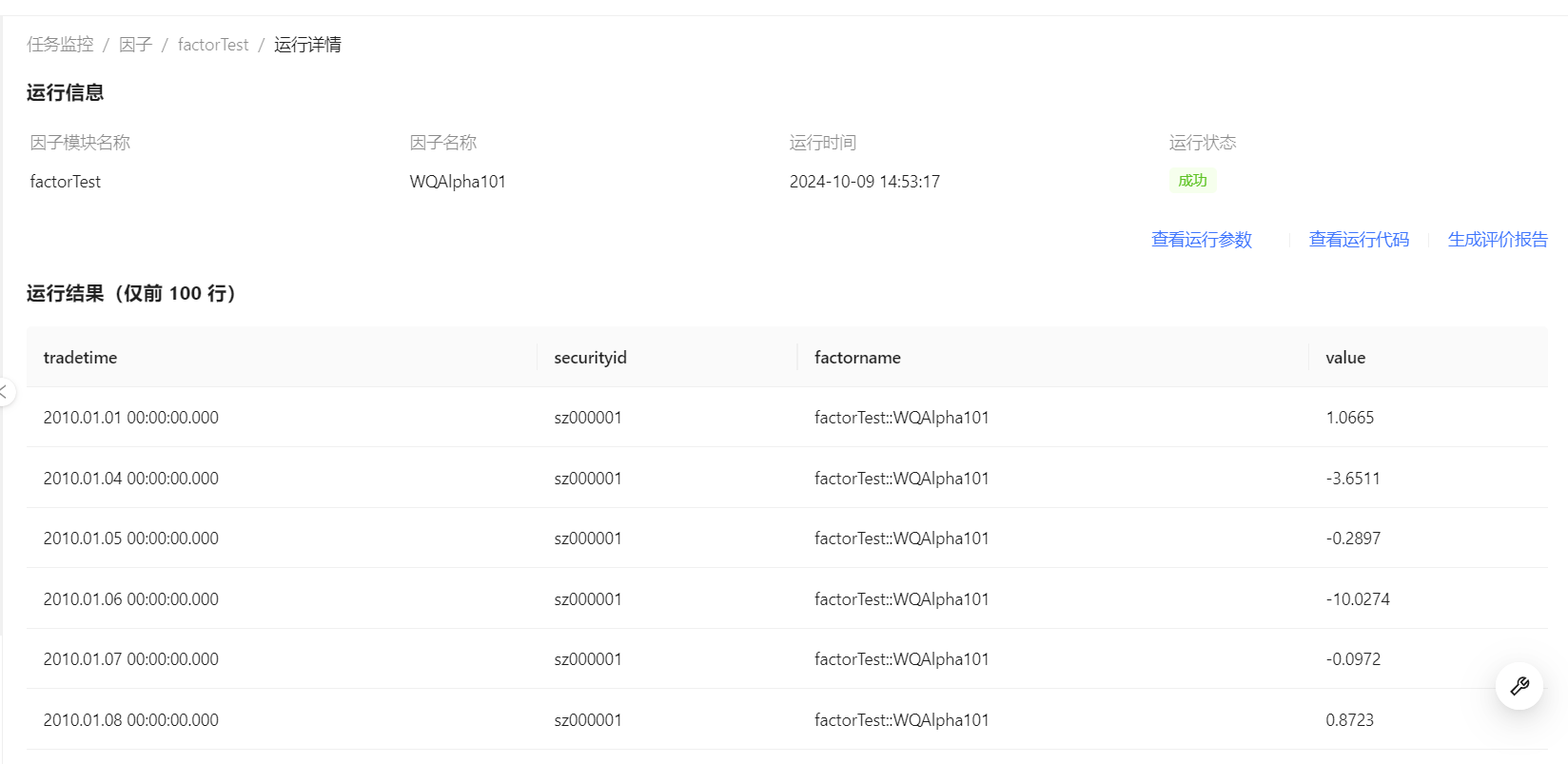Click the 成功 status tag
This screenshot has height=764, width=1568.
coord(1192,181)
